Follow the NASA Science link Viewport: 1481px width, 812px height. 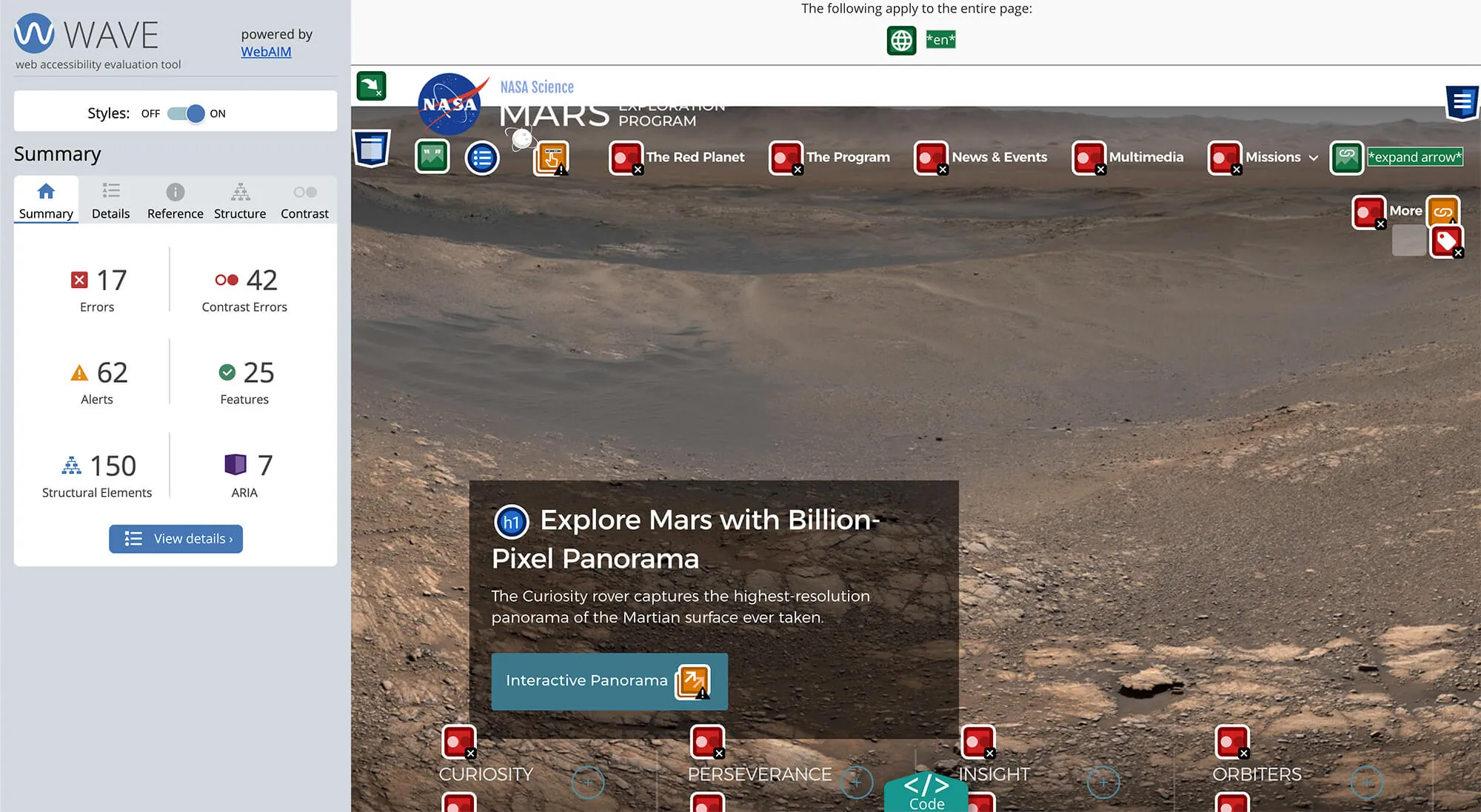(537, 87)
